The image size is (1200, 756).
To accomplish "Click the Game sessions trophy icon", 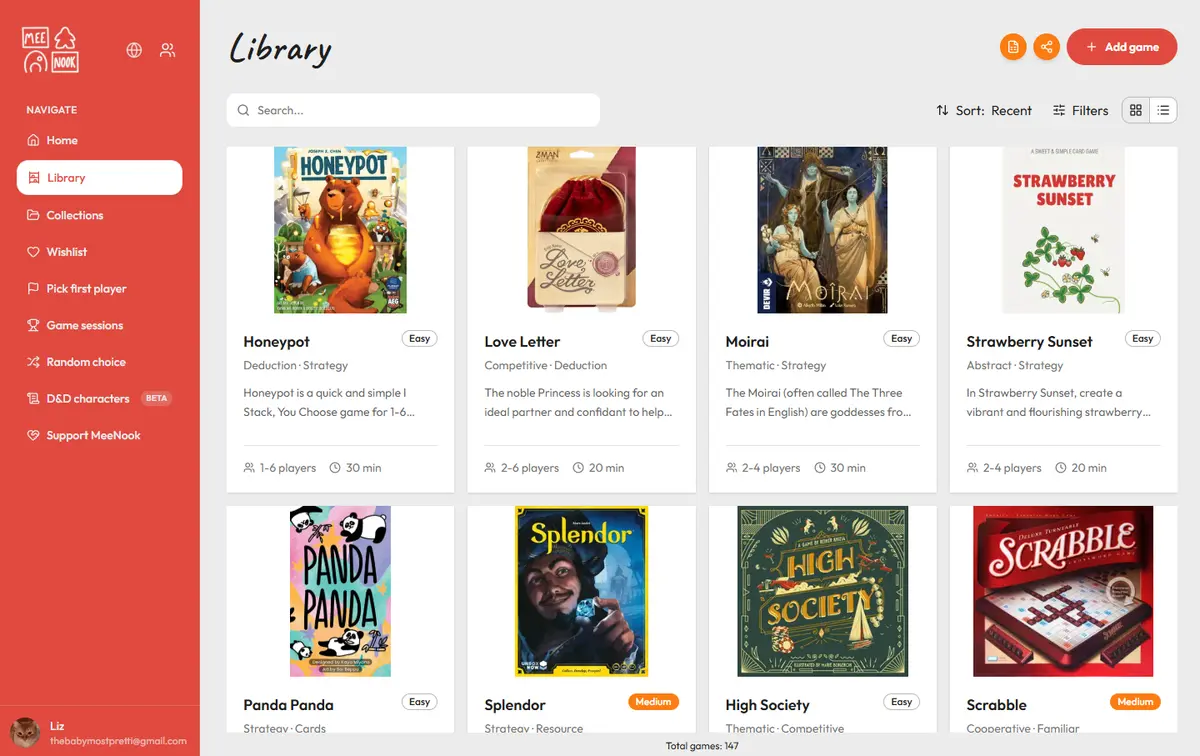I will (x=34, y=326).
